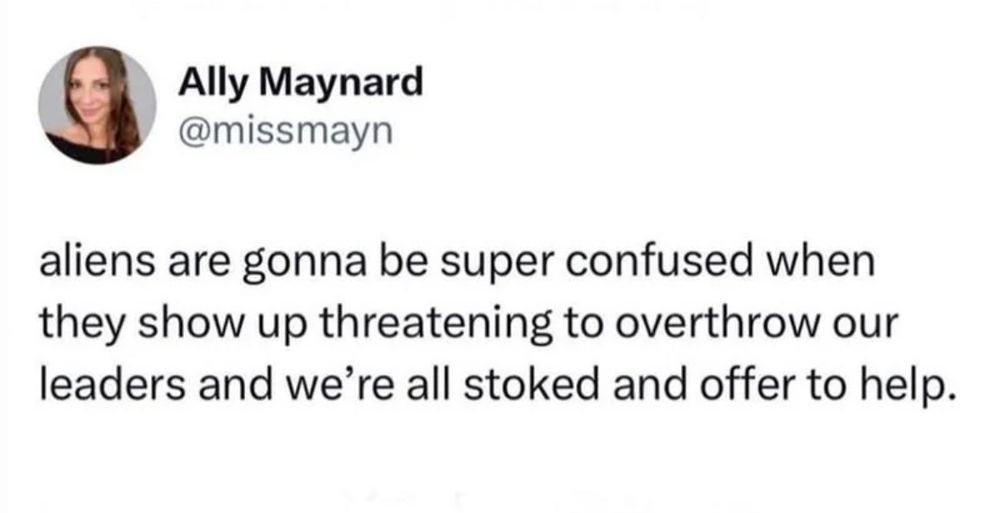Viewport: 1000px width, 513px height.
Task: Open the Ally Maynard display name link
Action: point(300,84)
